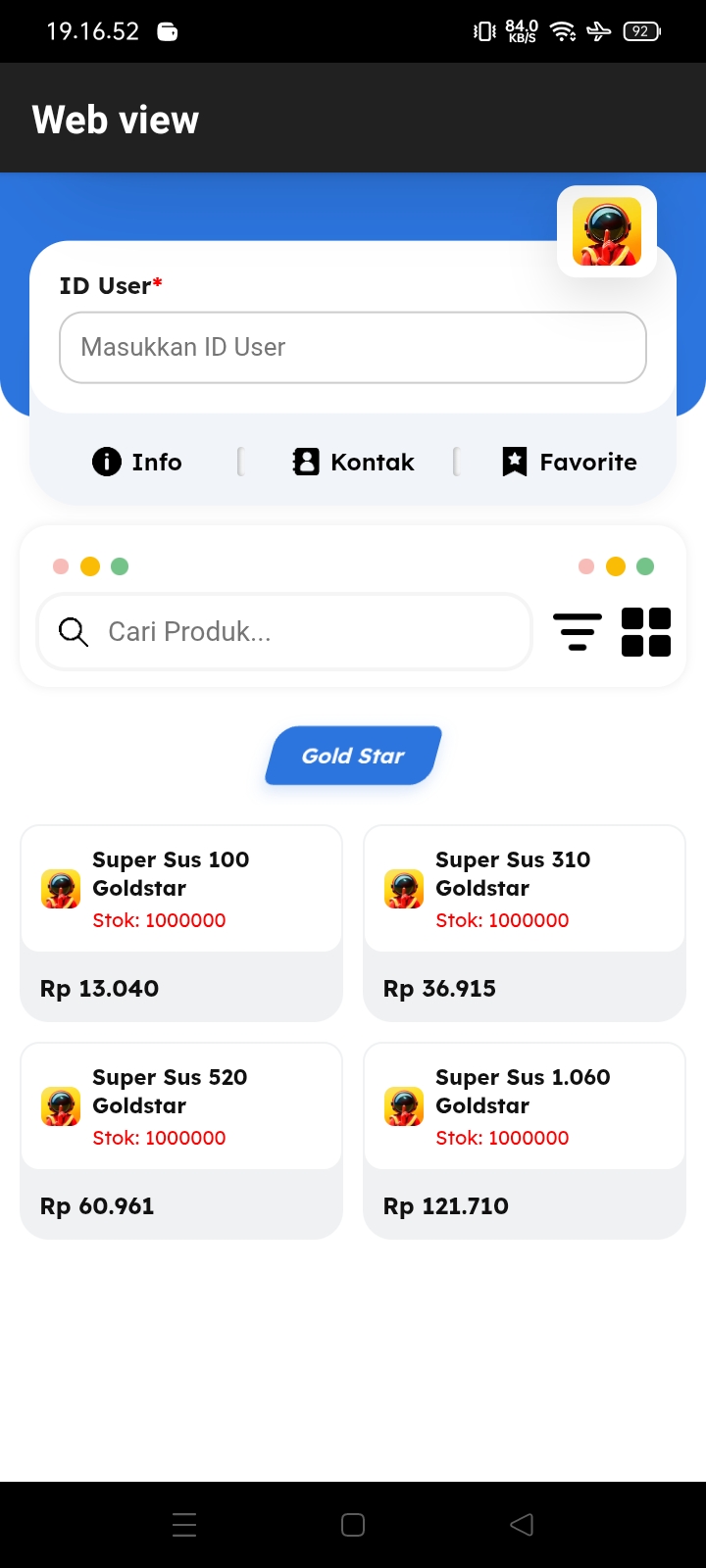Viewport: 706px width, 1568px height.
Task: Open the filter lines icon
Action: (578, 631)
